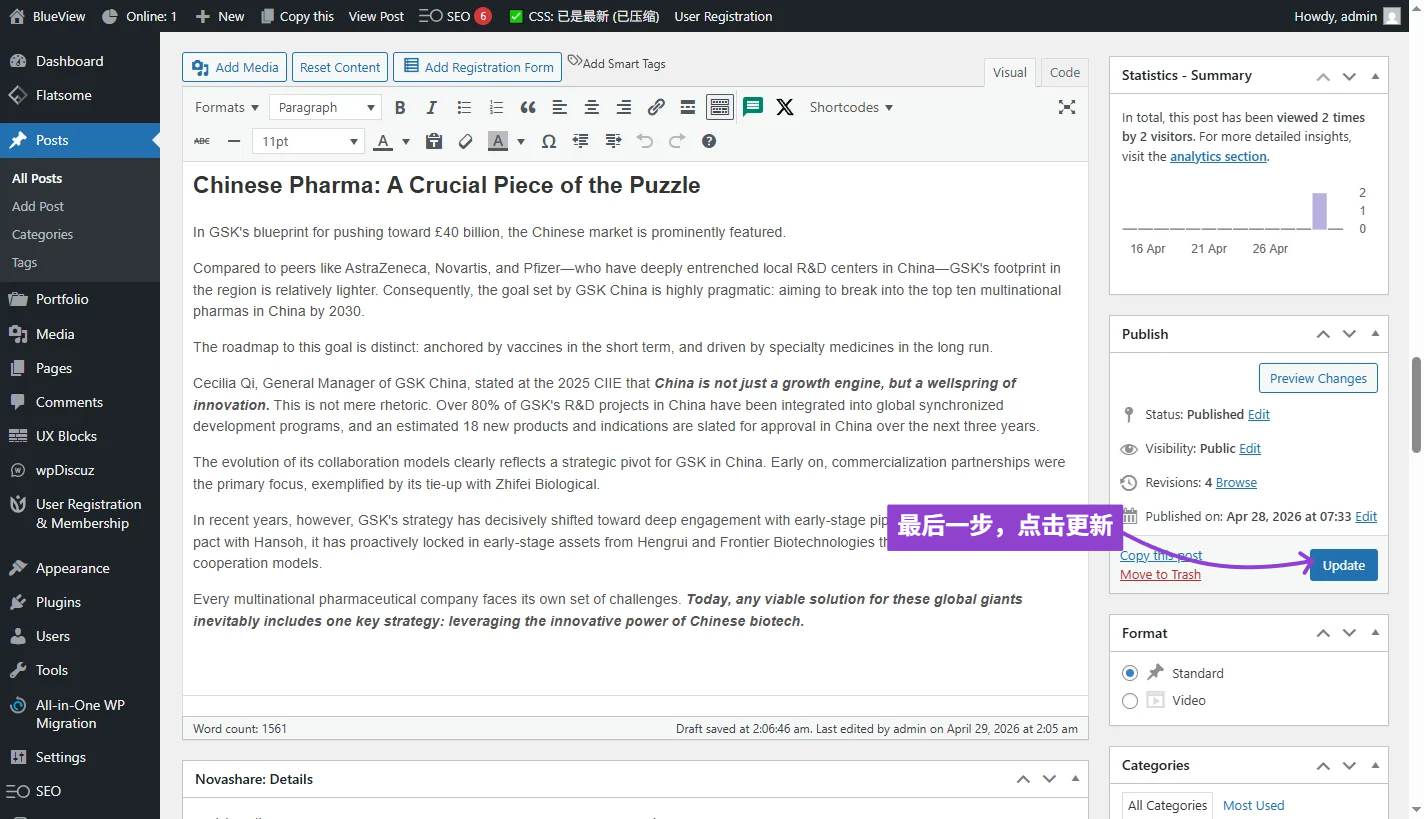Screen dimensions: 1424x819
Task: Open the analytics section link
Action: pyautogui.click(x=1218, y=156)
